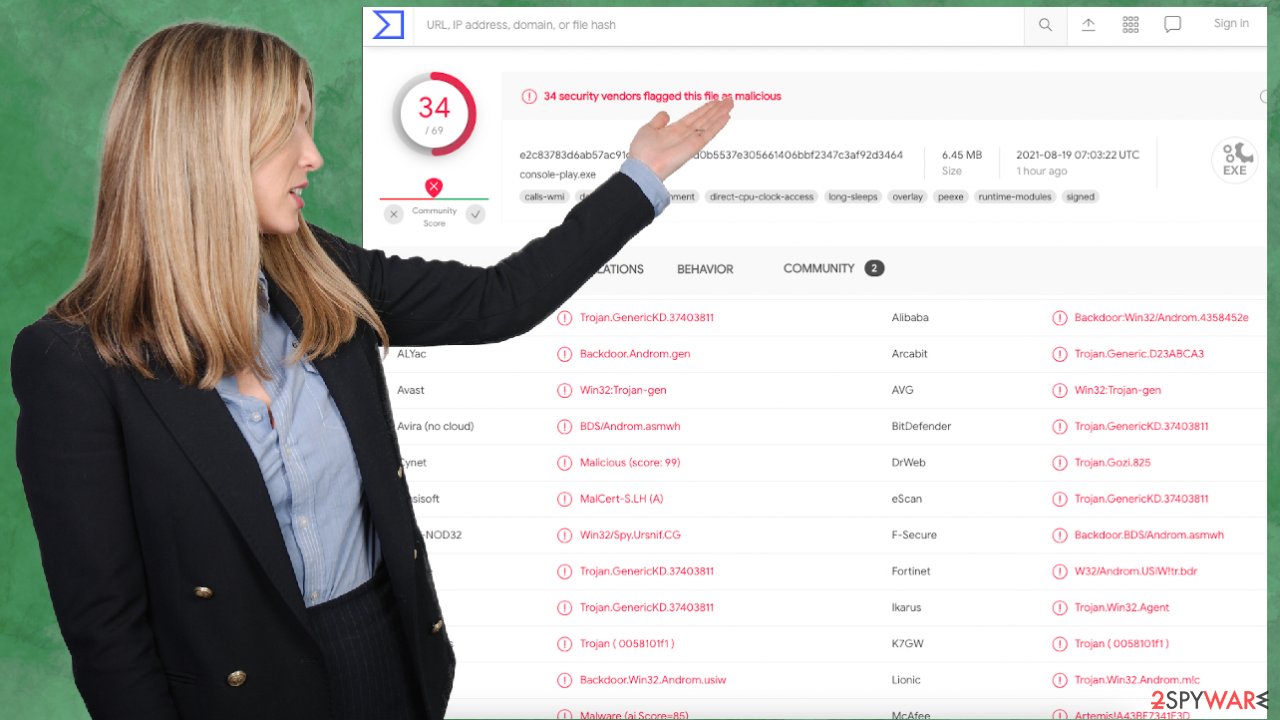Click alert icon beside Win32/Spy.Ursnif.CG

pyautogui.click(x=565, y=535)
